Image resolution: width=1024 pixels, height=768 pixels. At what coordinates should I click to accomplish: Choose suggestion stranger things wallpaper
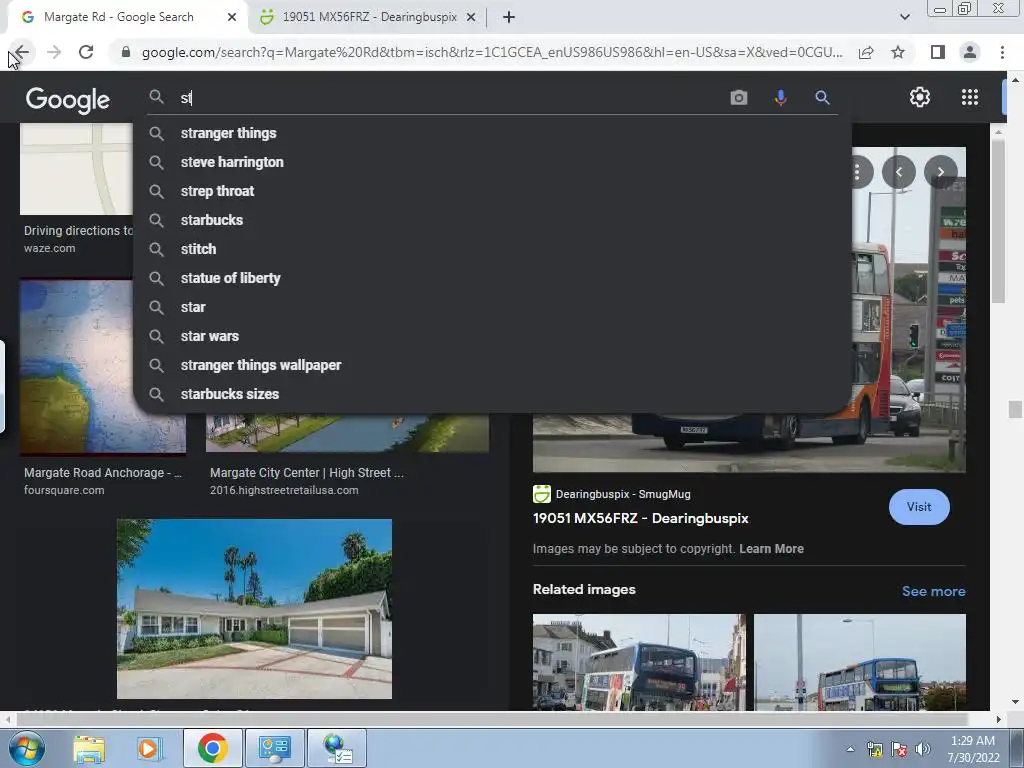pyautogui.click(x=493, y=365)
